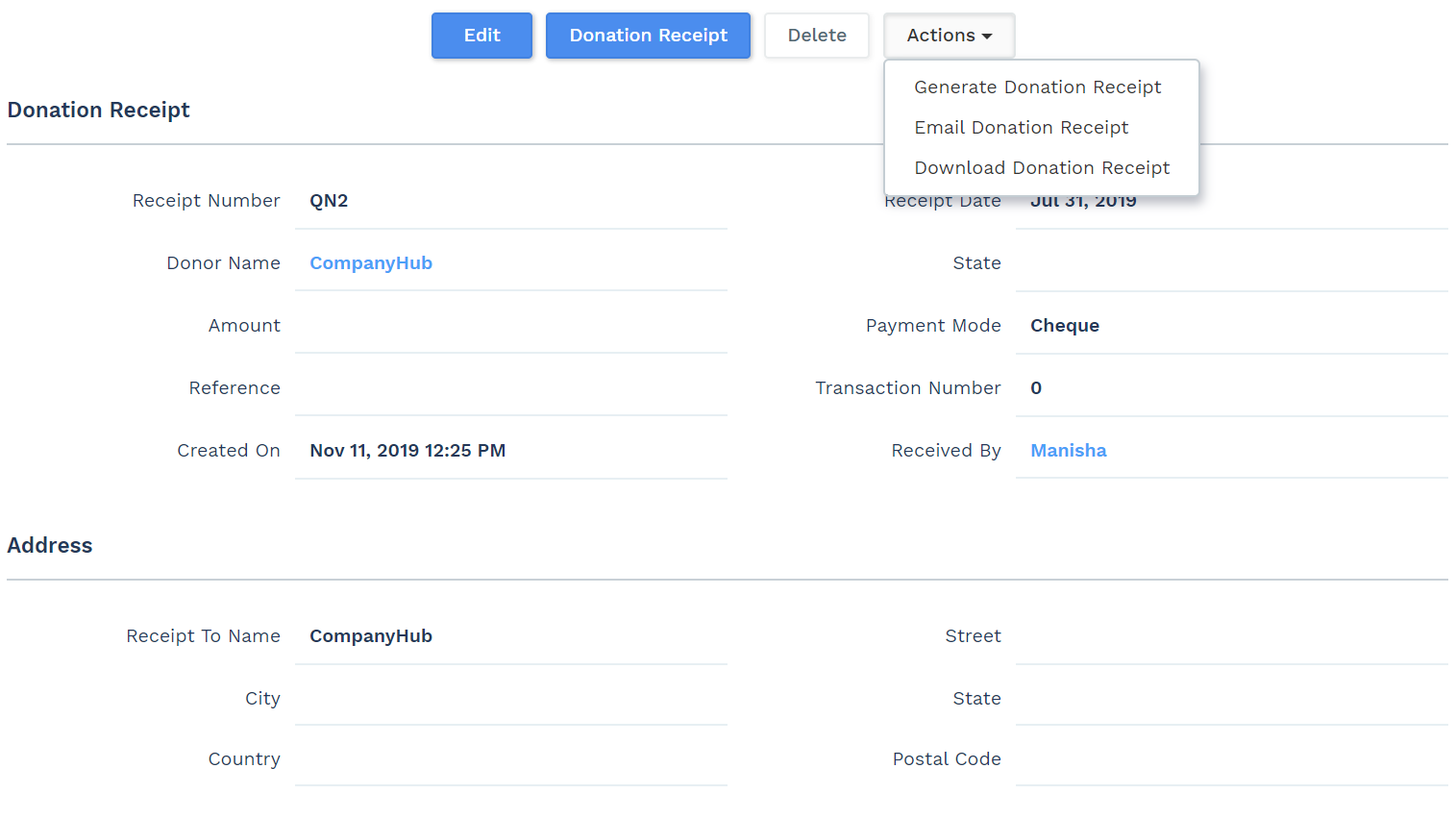Image resolution: width=1456 pixels, height=818 pixels.
Task: Choose Email Donation Receipt option
Action: pyautogui.click(x=1021, y=128)
